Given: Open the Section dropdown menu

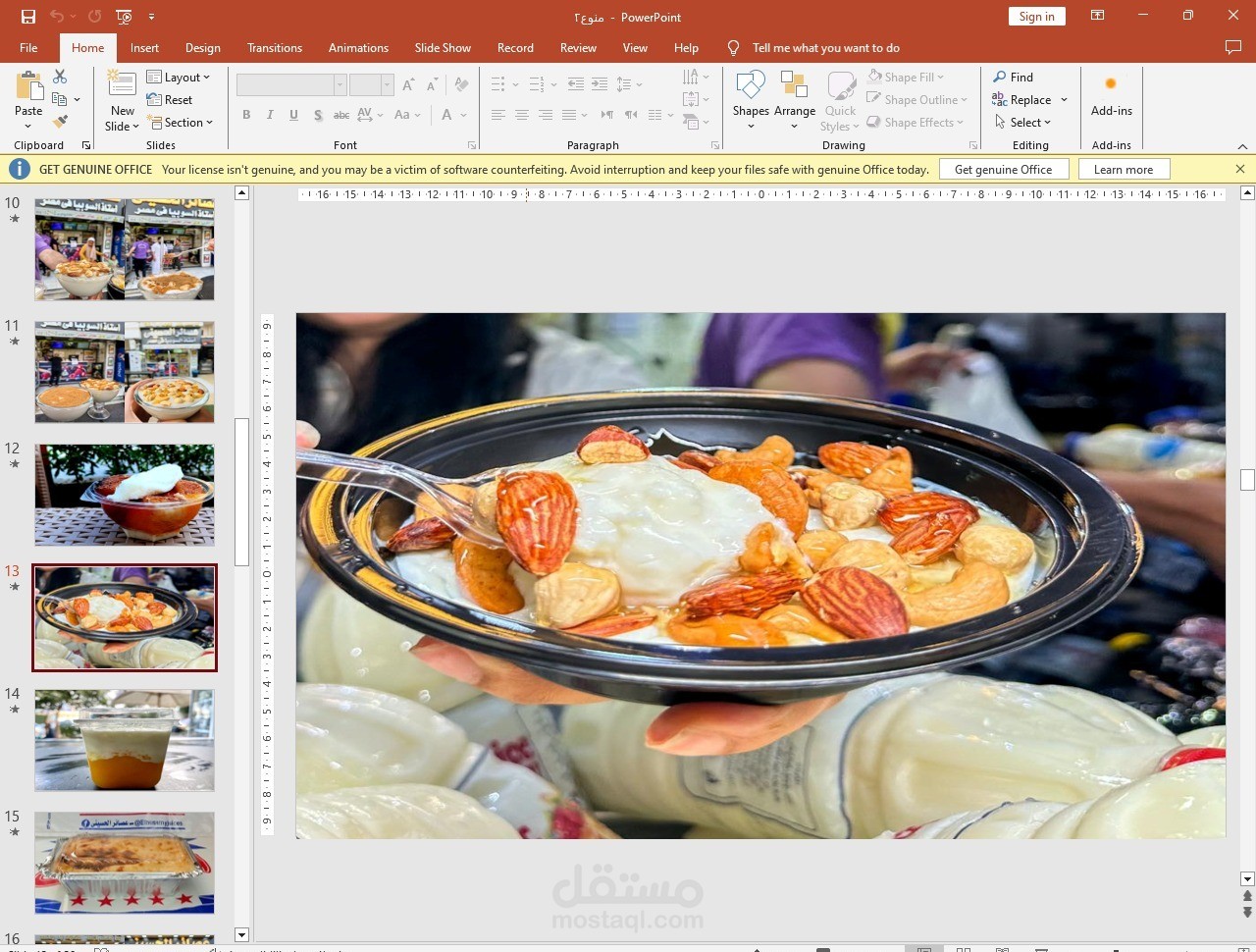Looking at the screenshot, I should tap(183, 122).
